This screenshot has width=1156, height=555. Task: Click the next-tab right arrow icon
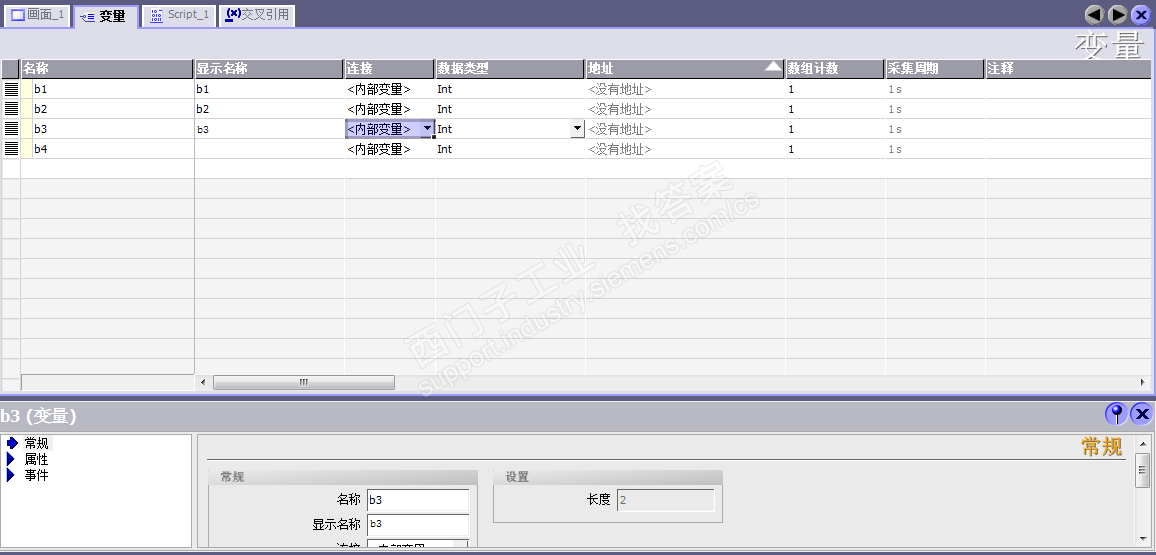[1118, 15]
